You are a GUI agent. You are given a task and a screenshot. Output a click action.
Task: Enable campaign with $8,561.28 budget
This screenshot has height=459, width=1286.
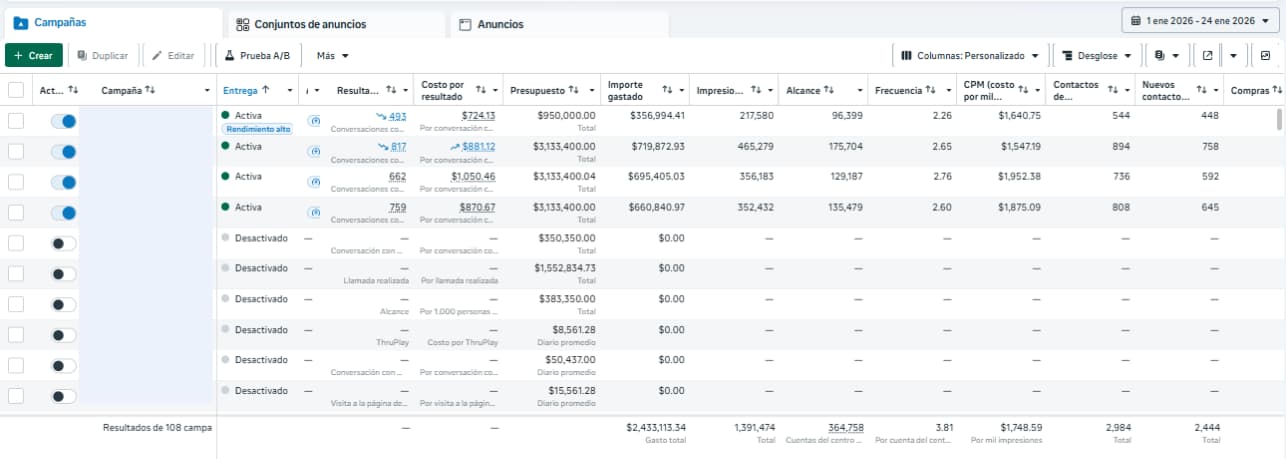64,335
